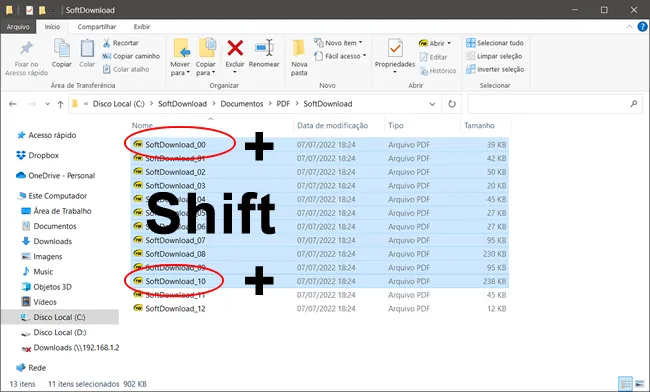This screenshot has width=650, height=392.
Task: Click the Copiar button in the ribbon
Action: click(62, 53)
